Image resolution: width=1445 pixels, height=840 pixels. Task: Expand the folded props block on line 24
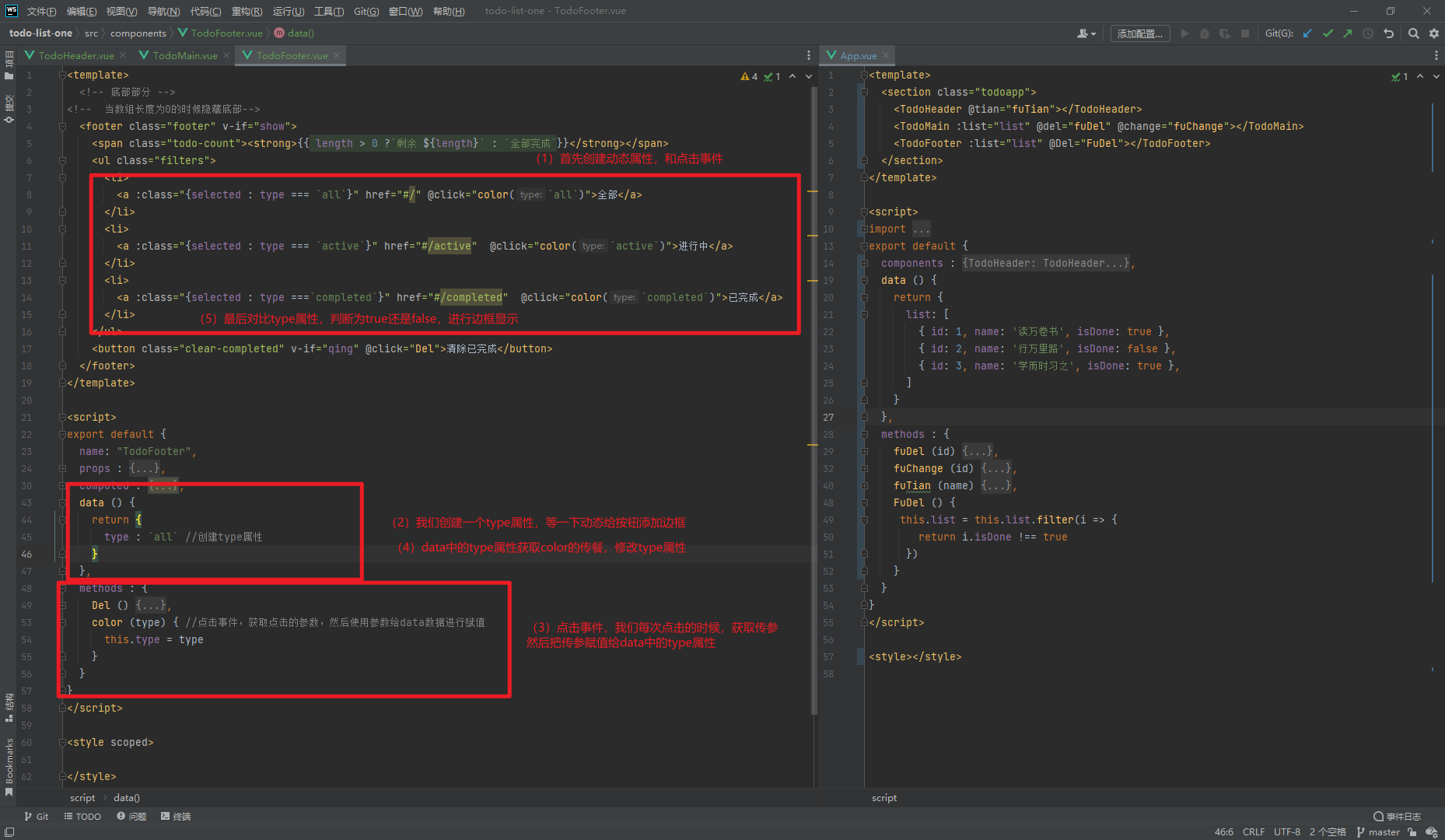(x=145, y=468)
